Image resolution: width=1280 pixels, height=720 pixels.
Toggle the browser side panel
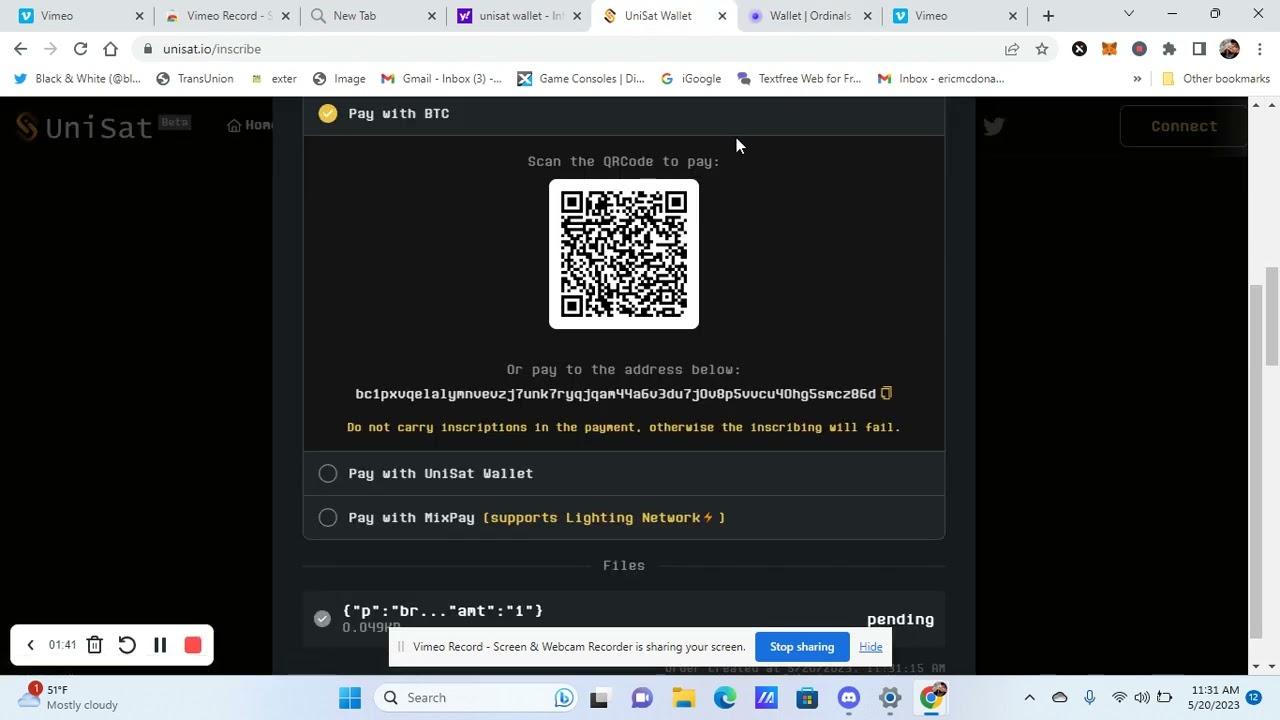click(1199, 49)
